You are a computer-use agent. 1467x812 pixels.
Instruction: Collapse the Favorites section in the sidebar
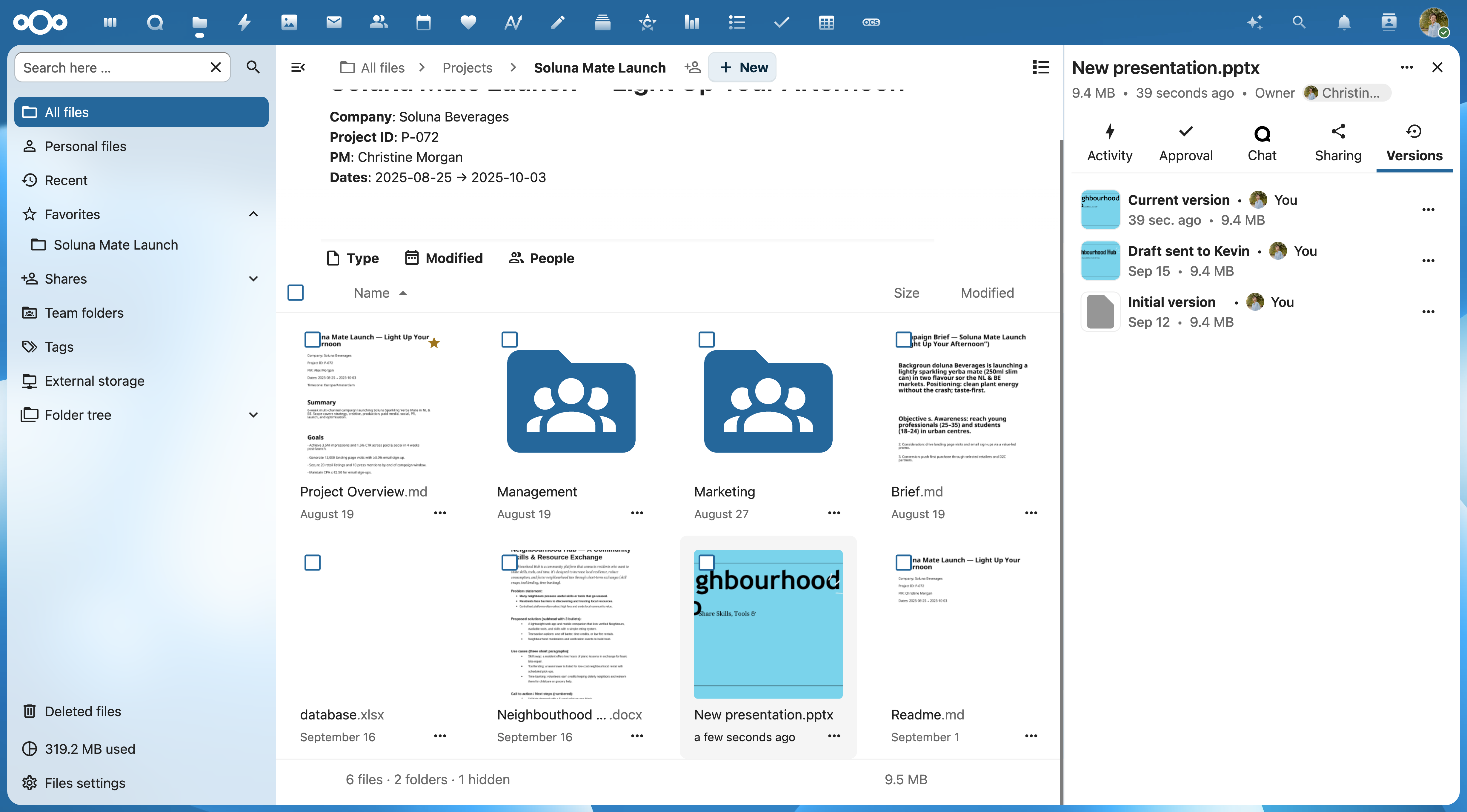253,214
